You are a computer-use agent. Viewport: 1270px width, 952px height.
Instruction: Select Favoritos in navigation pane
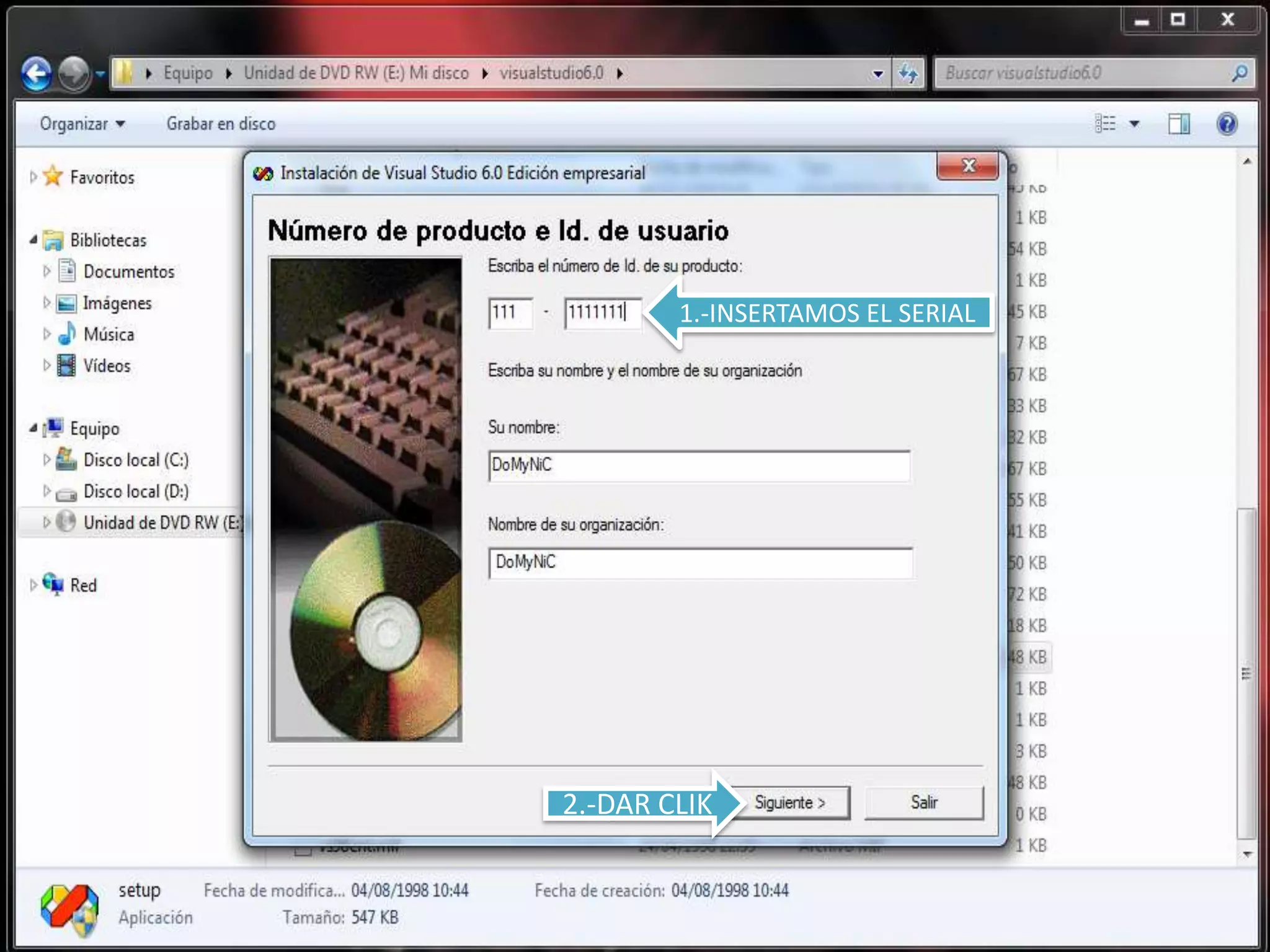pos(102,178)
